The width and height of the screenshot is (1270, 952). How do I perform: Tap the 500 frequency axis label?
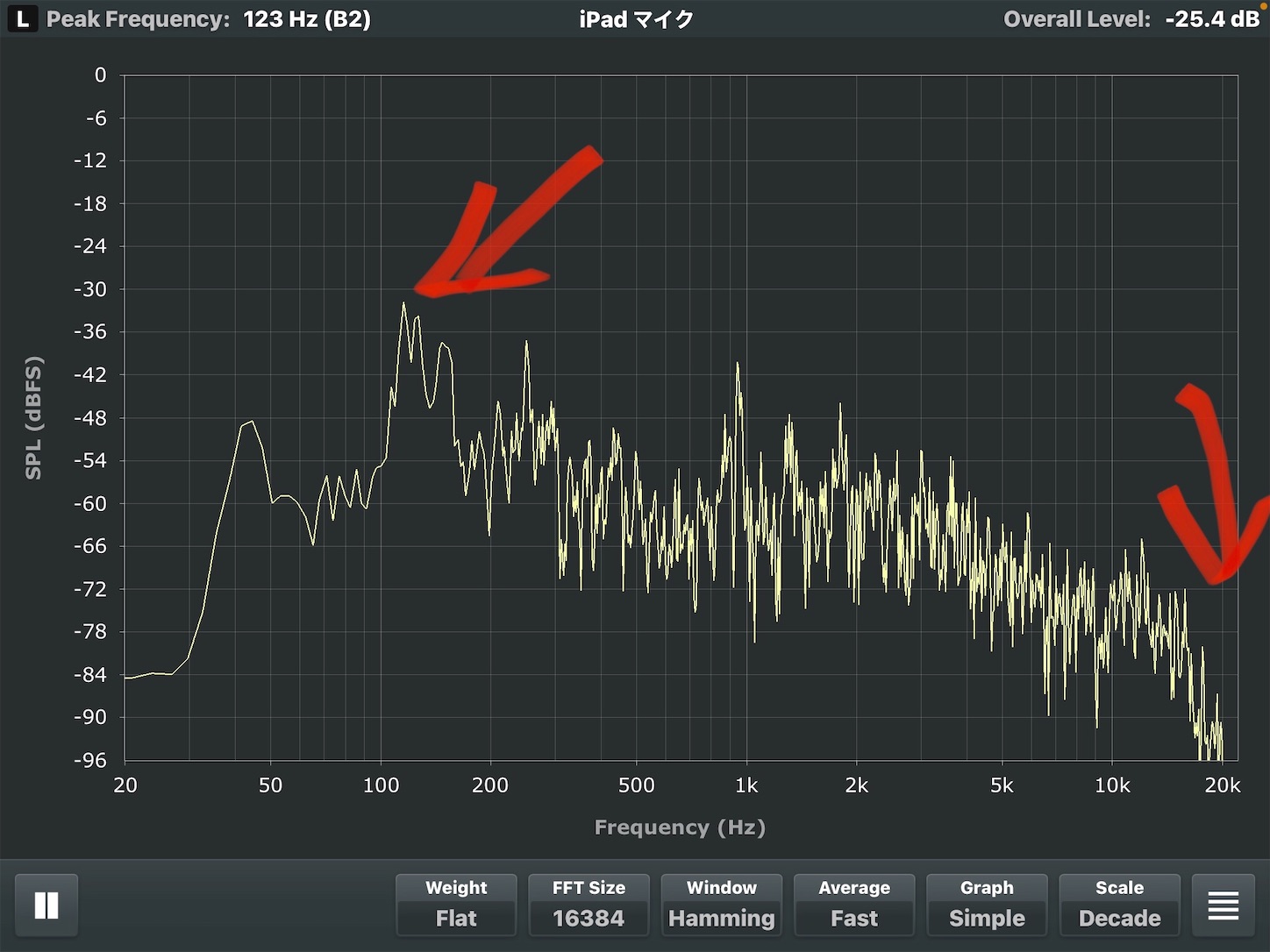pos(637,785)
